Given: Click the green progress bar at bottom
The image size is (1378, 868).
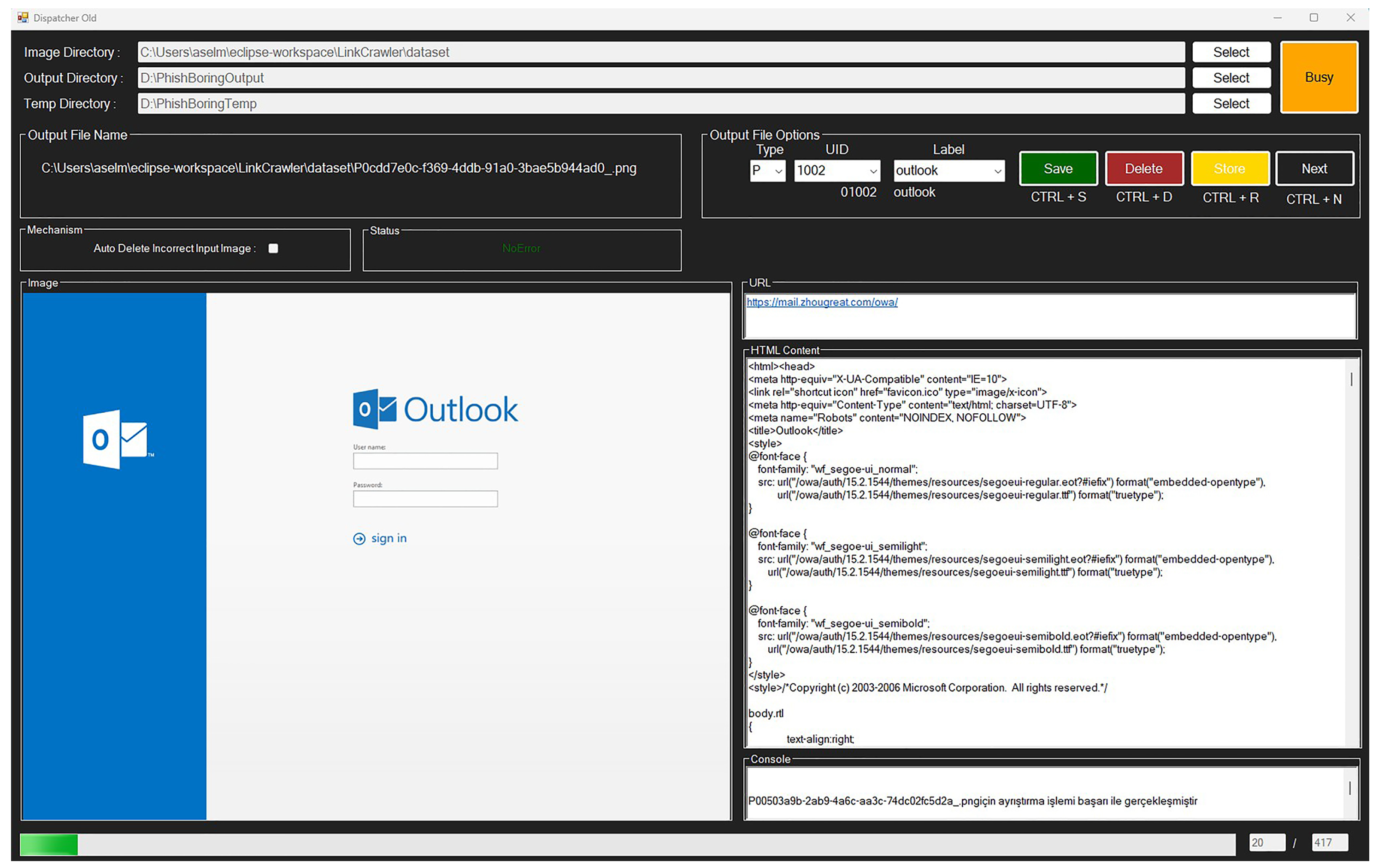Looking at the screenshot, I should pyautogui.click(x=49, y=844).
